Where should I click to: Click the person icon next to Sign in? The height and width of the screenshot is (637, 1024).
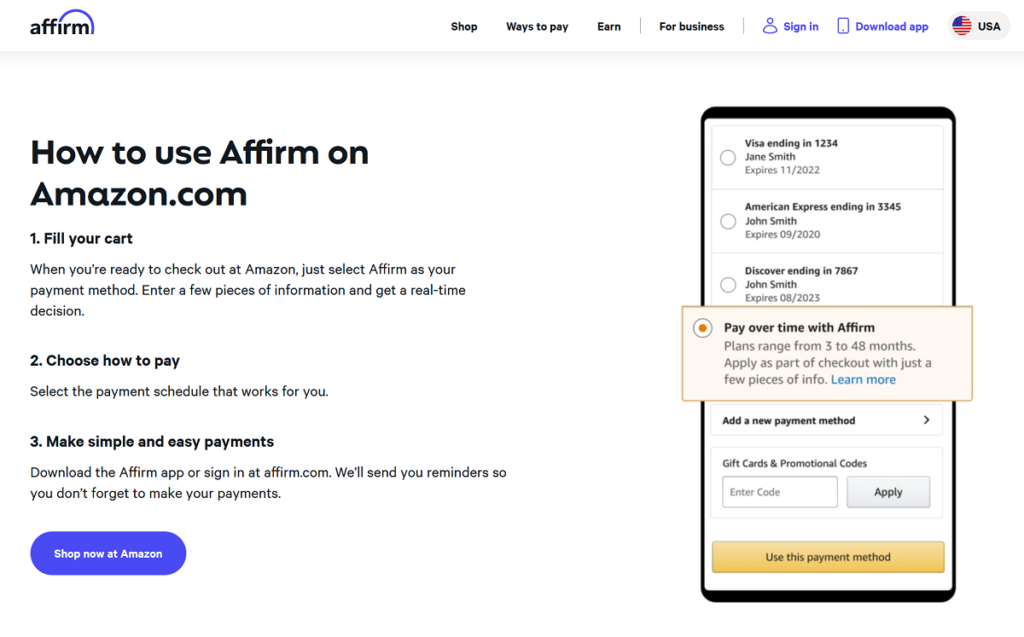click(x=768, y=26)
